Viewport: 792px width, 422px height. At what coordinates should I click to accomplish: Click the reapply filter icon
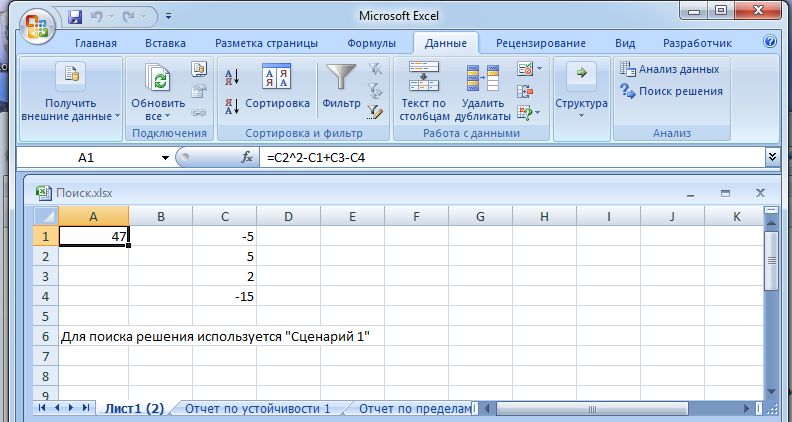pyautogui.click(x=375, y=91)
